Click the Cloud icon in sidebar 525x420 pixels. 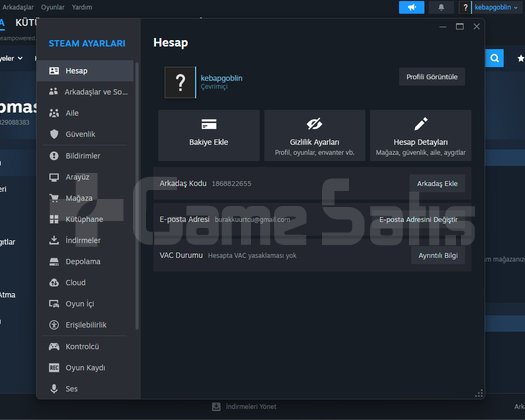click(54, 283)
